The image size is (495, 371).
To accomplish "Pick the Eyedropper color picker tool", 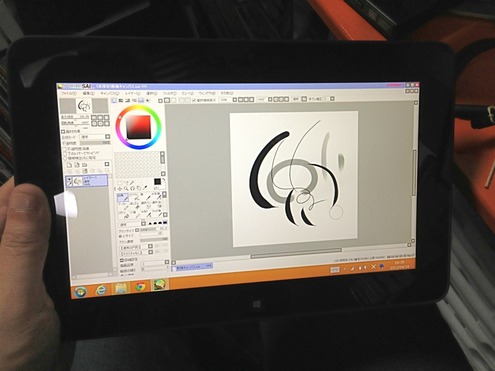I will [145, 187].
